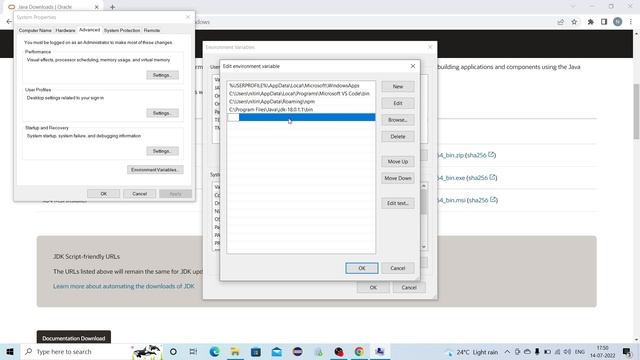Close the Edit environment variable dialog
This screenshot has width=640, height=360.
point(413,66)
